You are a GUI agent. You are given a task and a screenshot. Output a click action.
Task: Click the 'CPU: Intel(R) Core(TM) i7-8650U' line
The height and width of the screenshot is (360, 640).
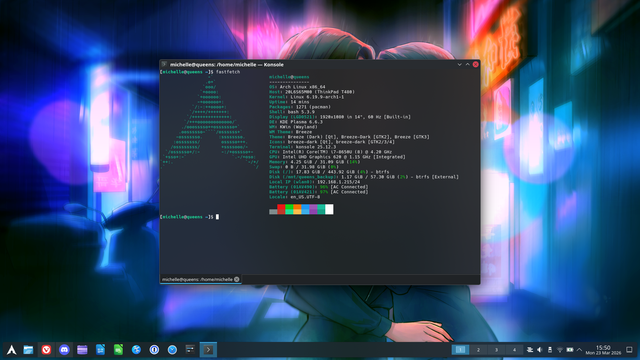coord(331,152)
